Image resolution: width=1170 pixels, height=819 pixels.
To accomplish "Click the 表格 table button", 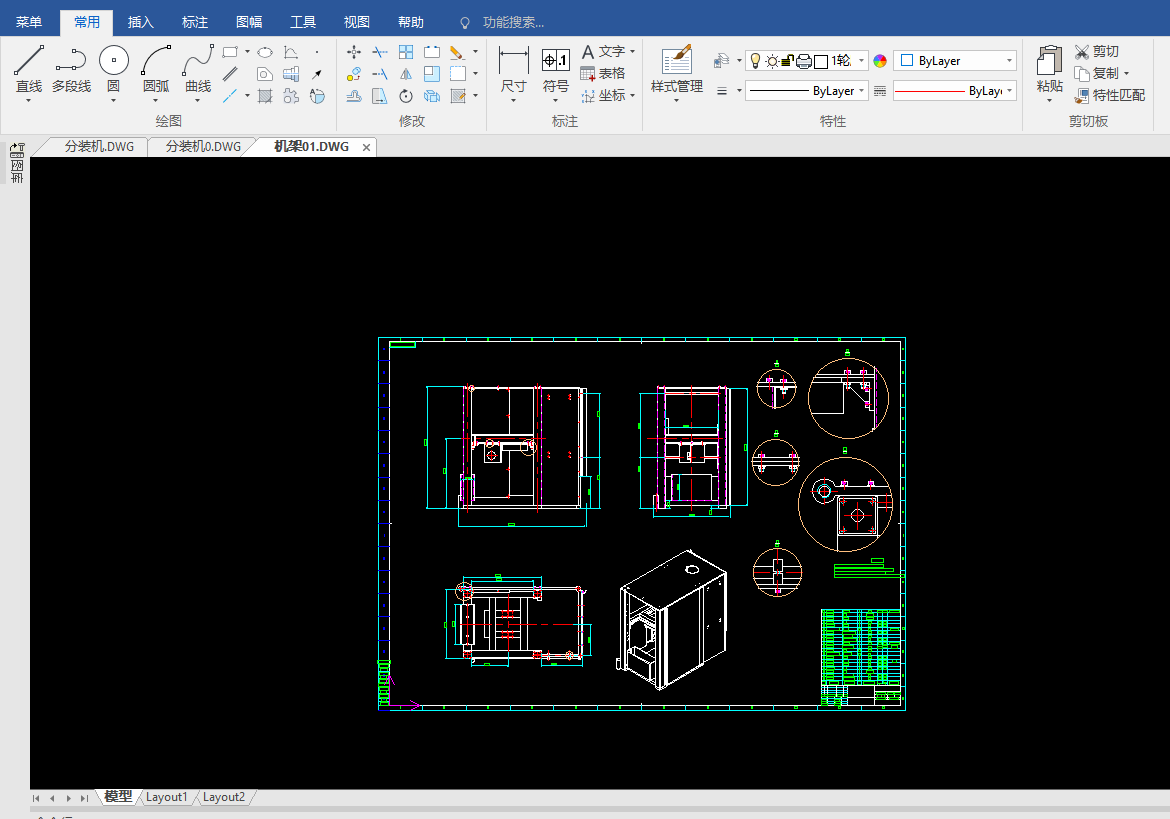I will [x=603, y=73].
